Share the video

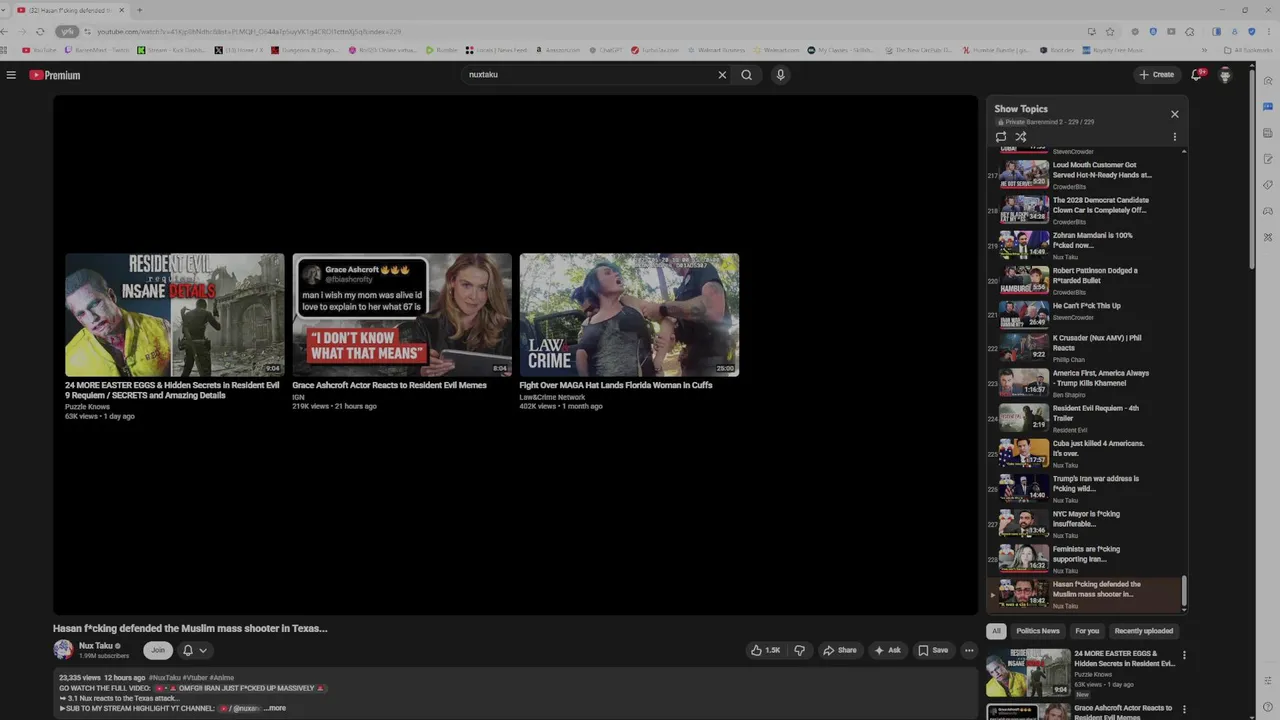(839, 650)
